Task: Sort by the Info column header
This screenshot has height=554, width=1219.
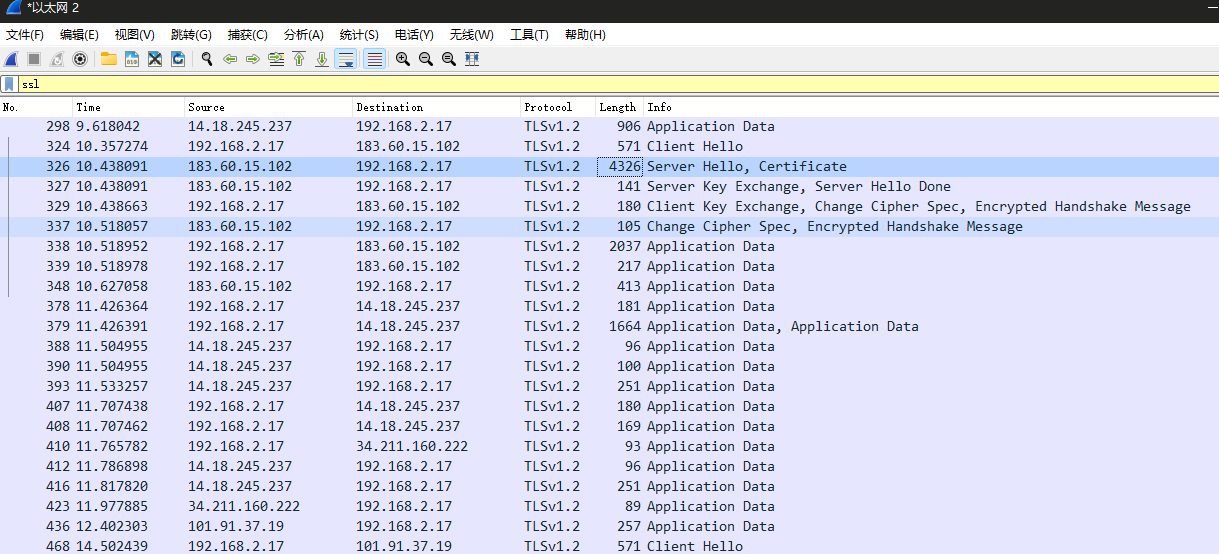Action: 930,107
